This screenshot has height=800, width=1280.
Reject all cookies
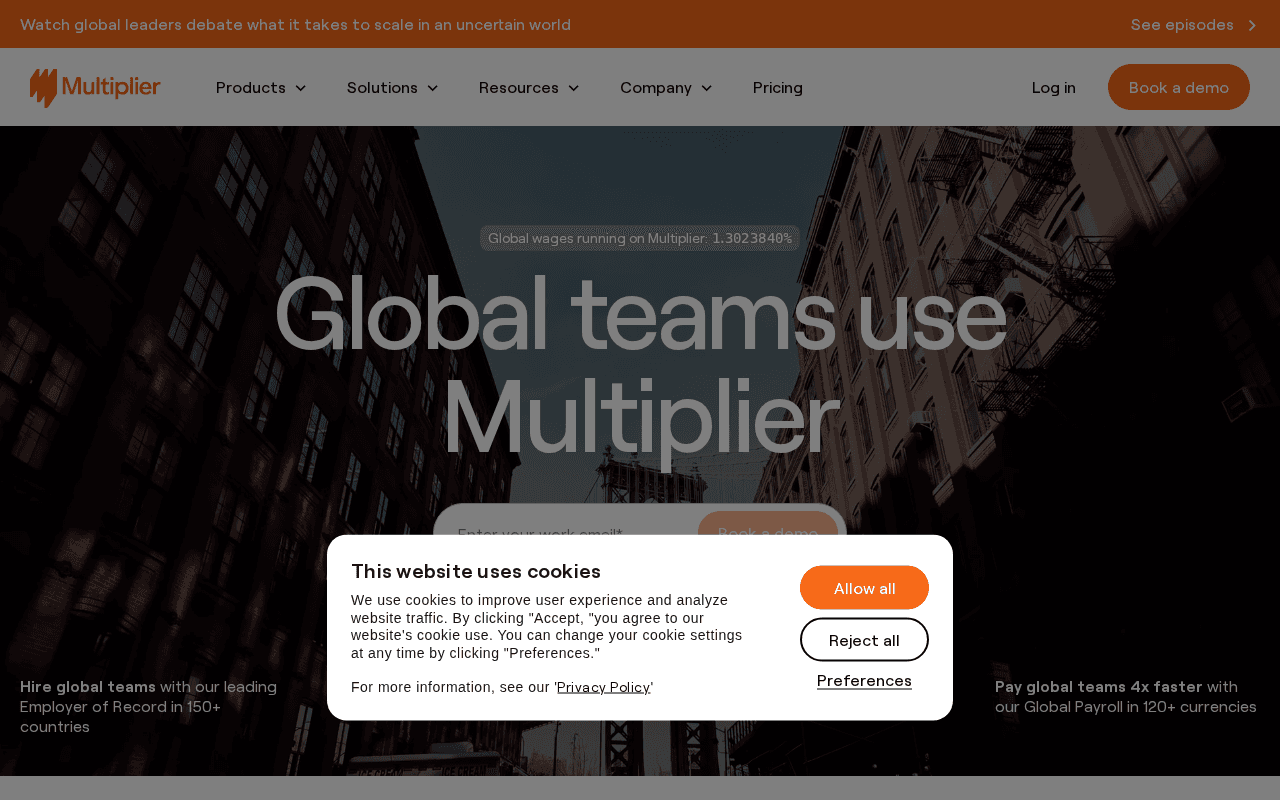864,640
